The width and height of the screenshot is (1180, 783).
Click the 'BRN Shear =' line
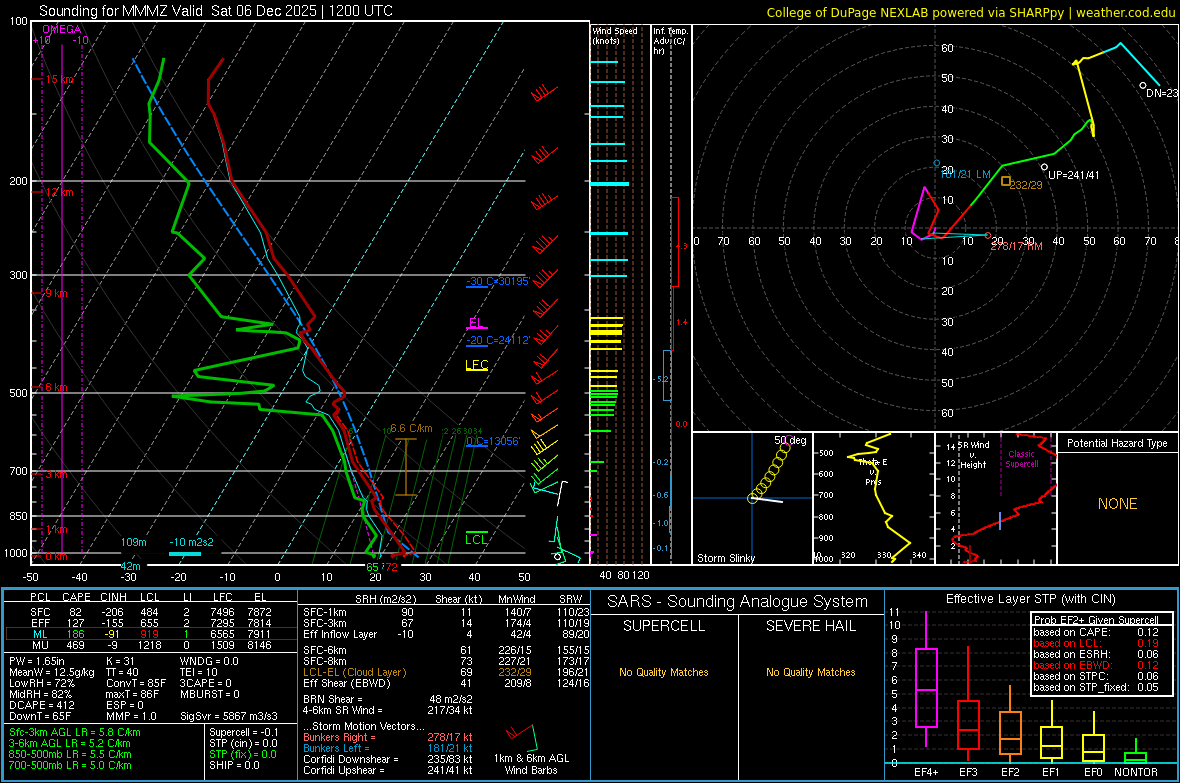[x=388, y=699]
